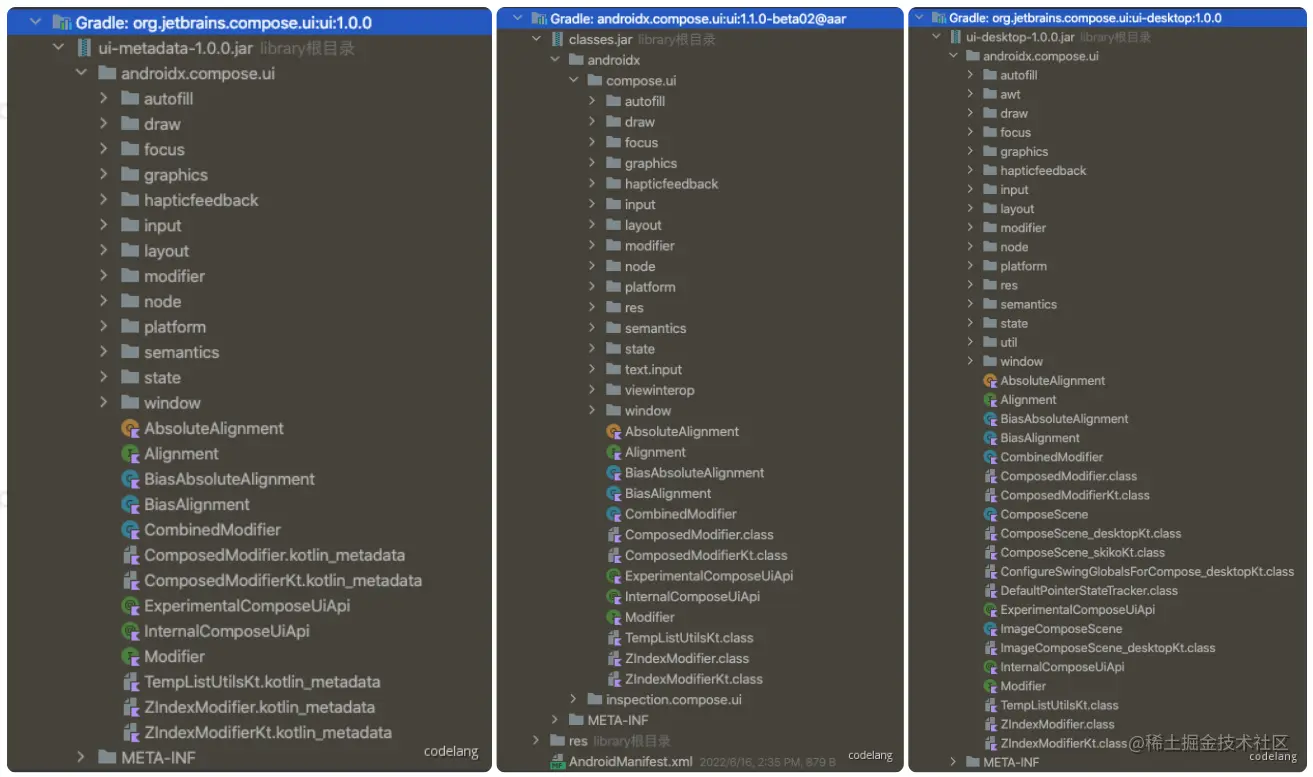
Task: Select ZIndexModifier.class in right panel
Action: coord(1057,725)
